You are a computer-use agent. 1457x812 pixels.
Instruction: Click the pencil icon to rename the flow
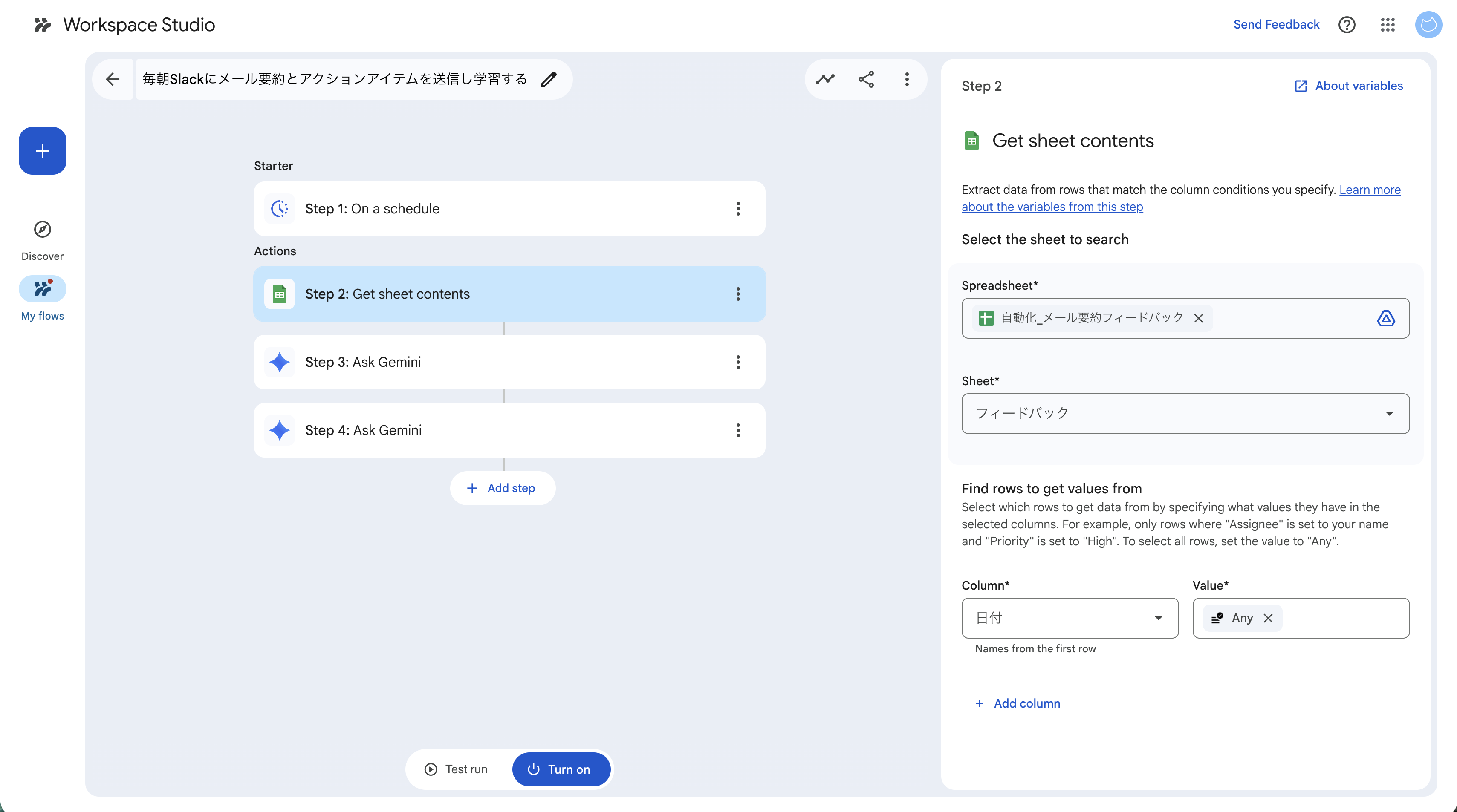click(549, 79)
